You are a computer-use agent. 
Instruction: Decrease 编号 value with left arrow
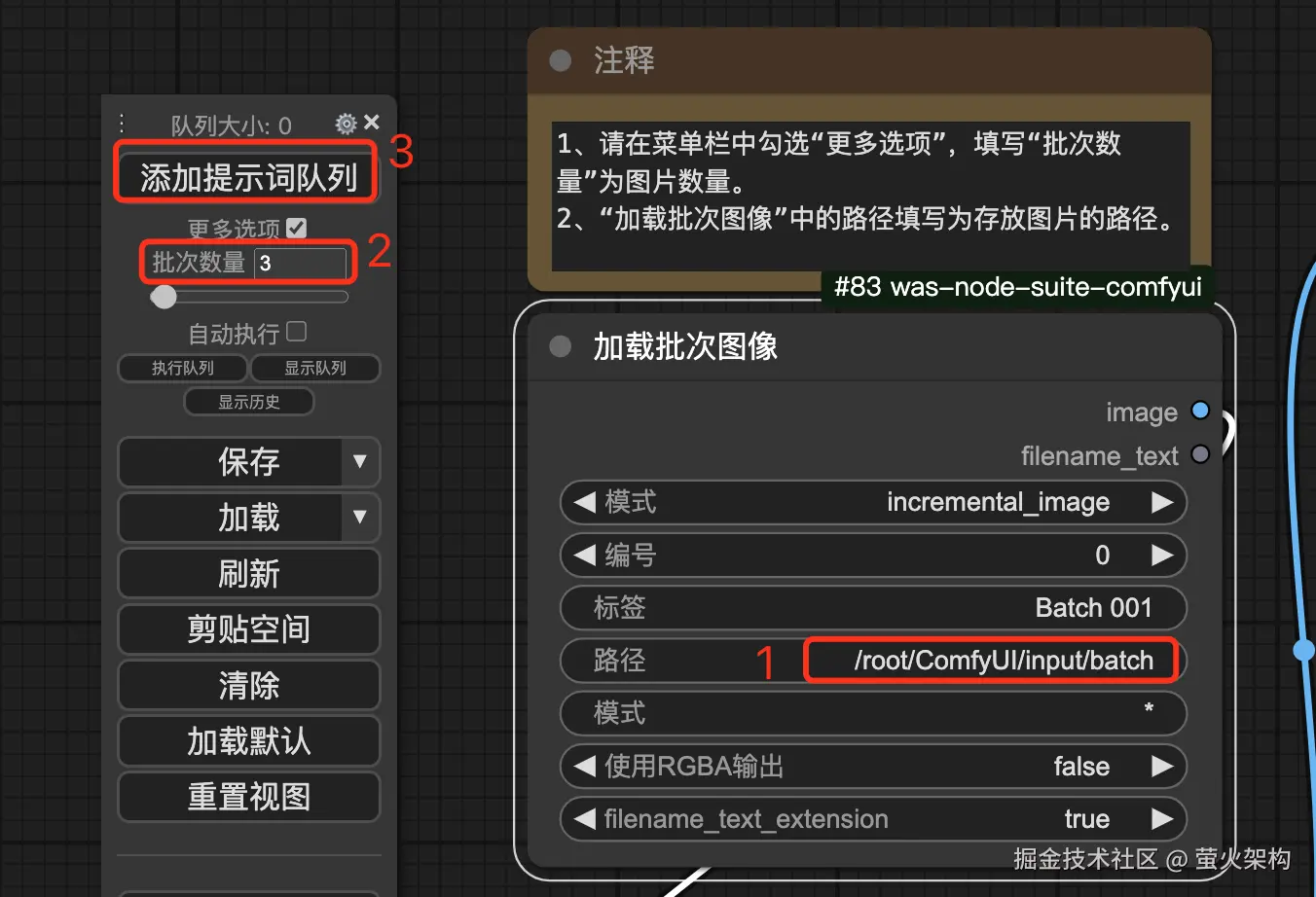(x=584, y=556)
